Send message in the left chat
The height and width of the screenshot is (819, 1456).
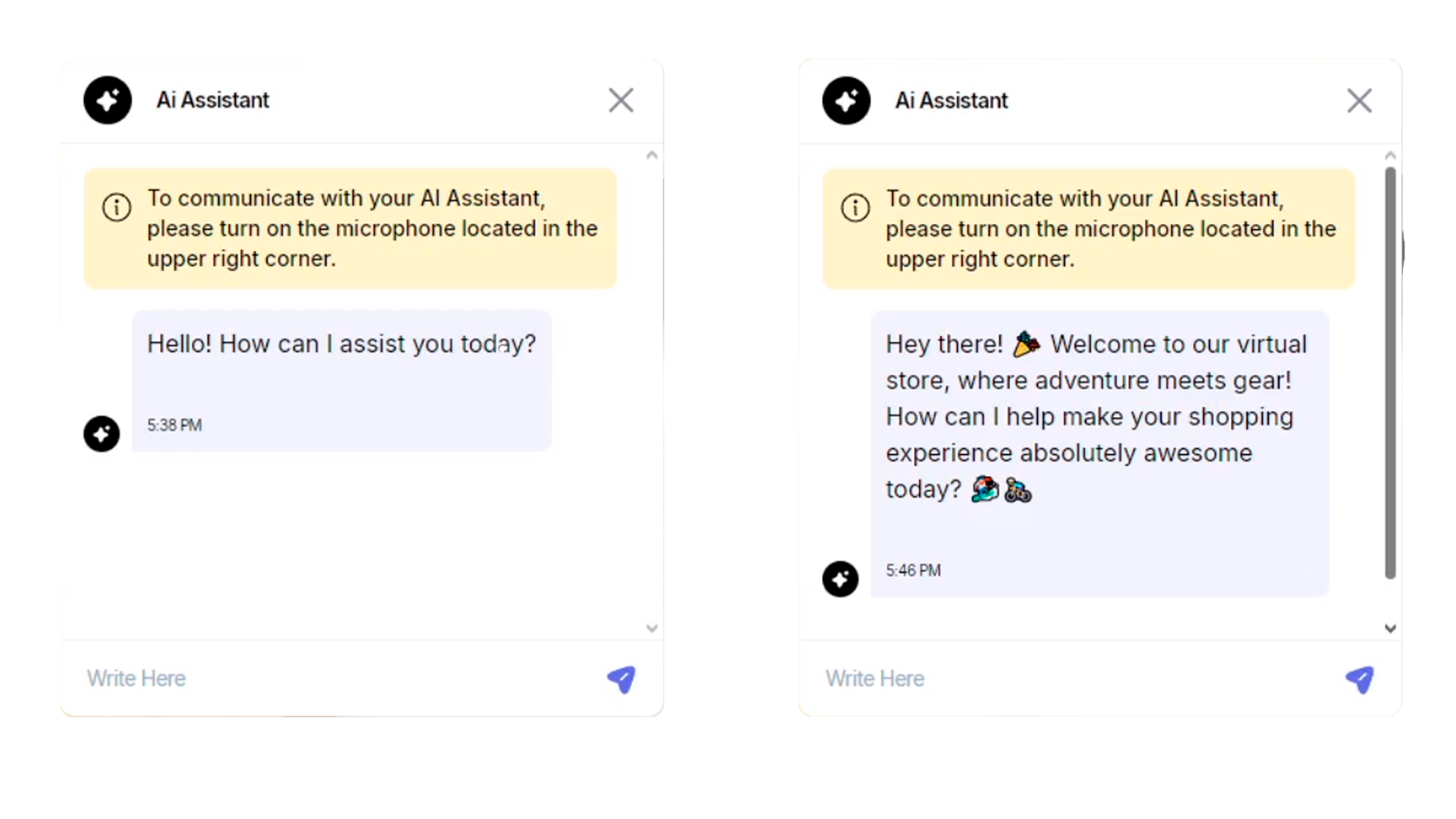tap(621, 679)
